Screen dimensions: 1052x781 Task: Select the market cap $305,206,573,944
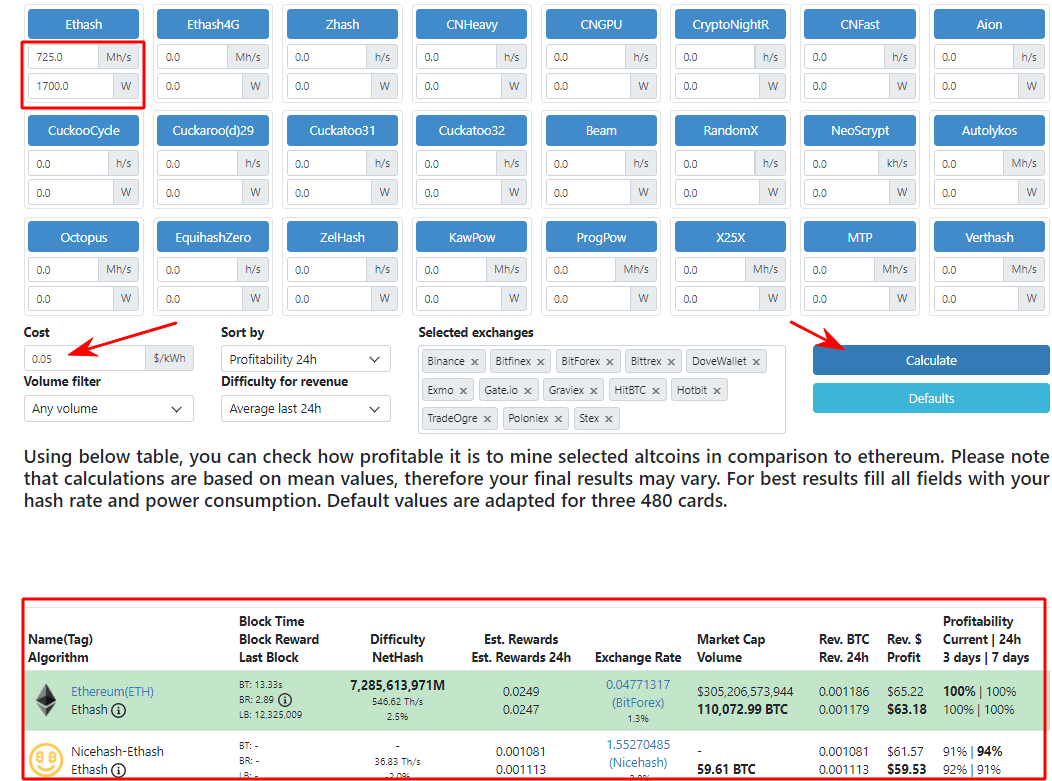pos(745,692)
